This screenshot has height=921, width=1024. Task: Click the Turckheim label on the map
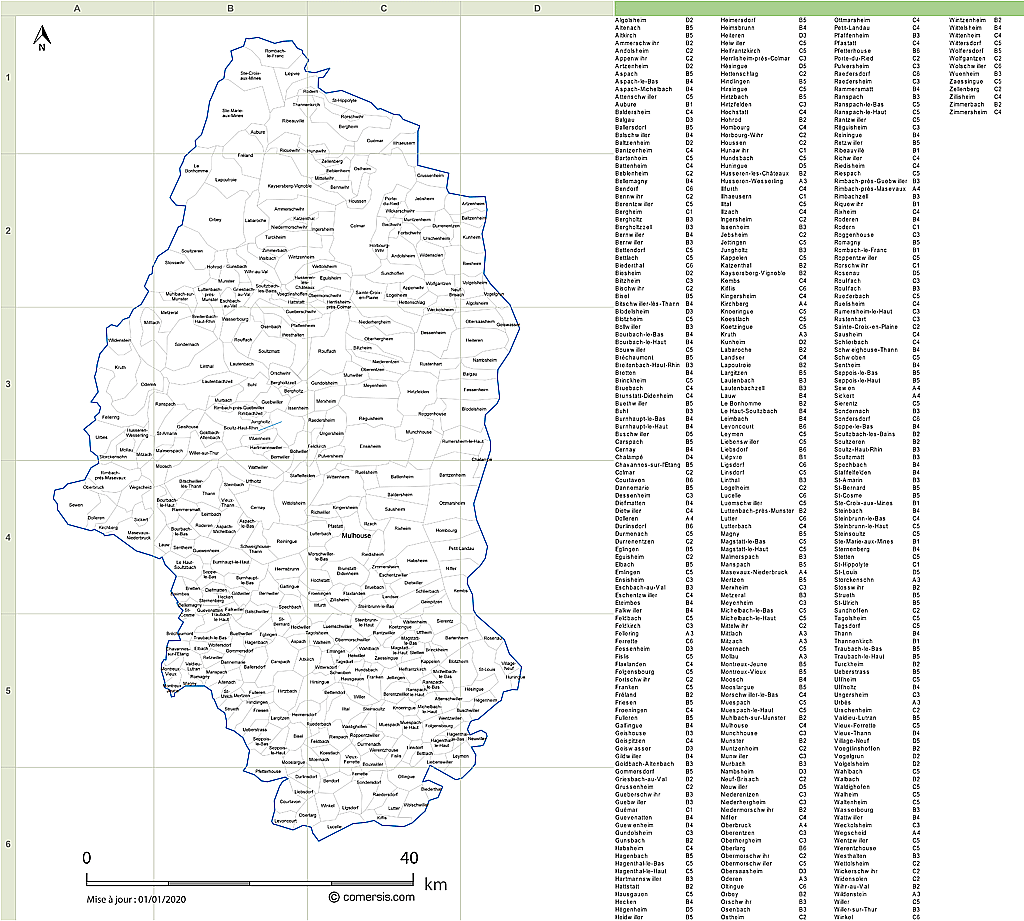point(276,237)
